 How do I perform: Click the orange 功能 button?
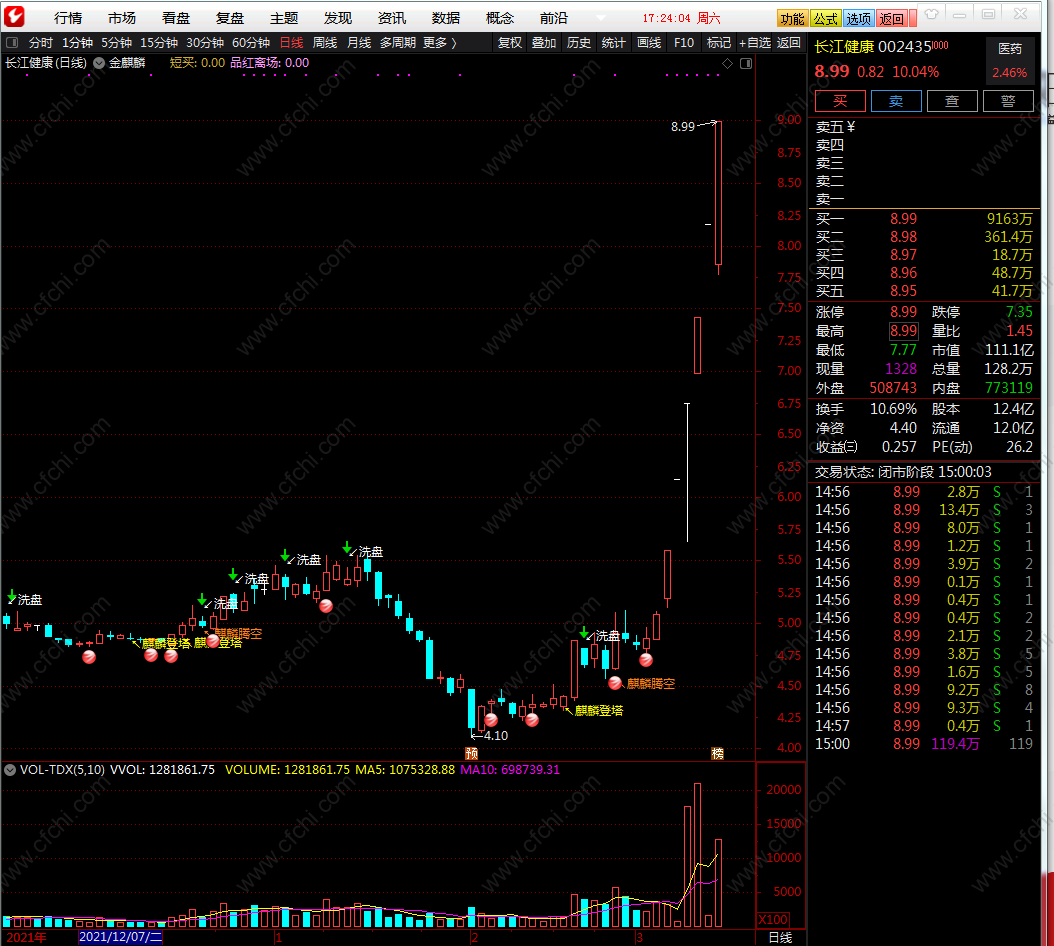(792, 19)
